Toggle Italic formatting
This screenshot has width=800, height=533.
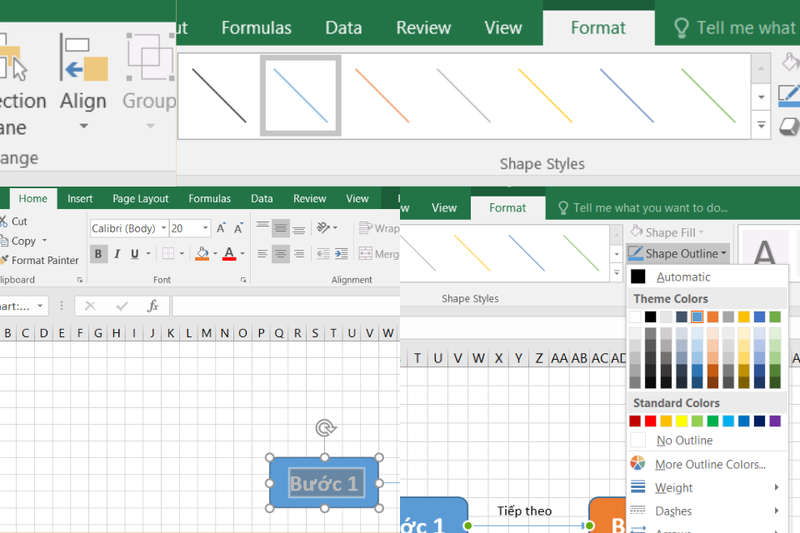117,253
